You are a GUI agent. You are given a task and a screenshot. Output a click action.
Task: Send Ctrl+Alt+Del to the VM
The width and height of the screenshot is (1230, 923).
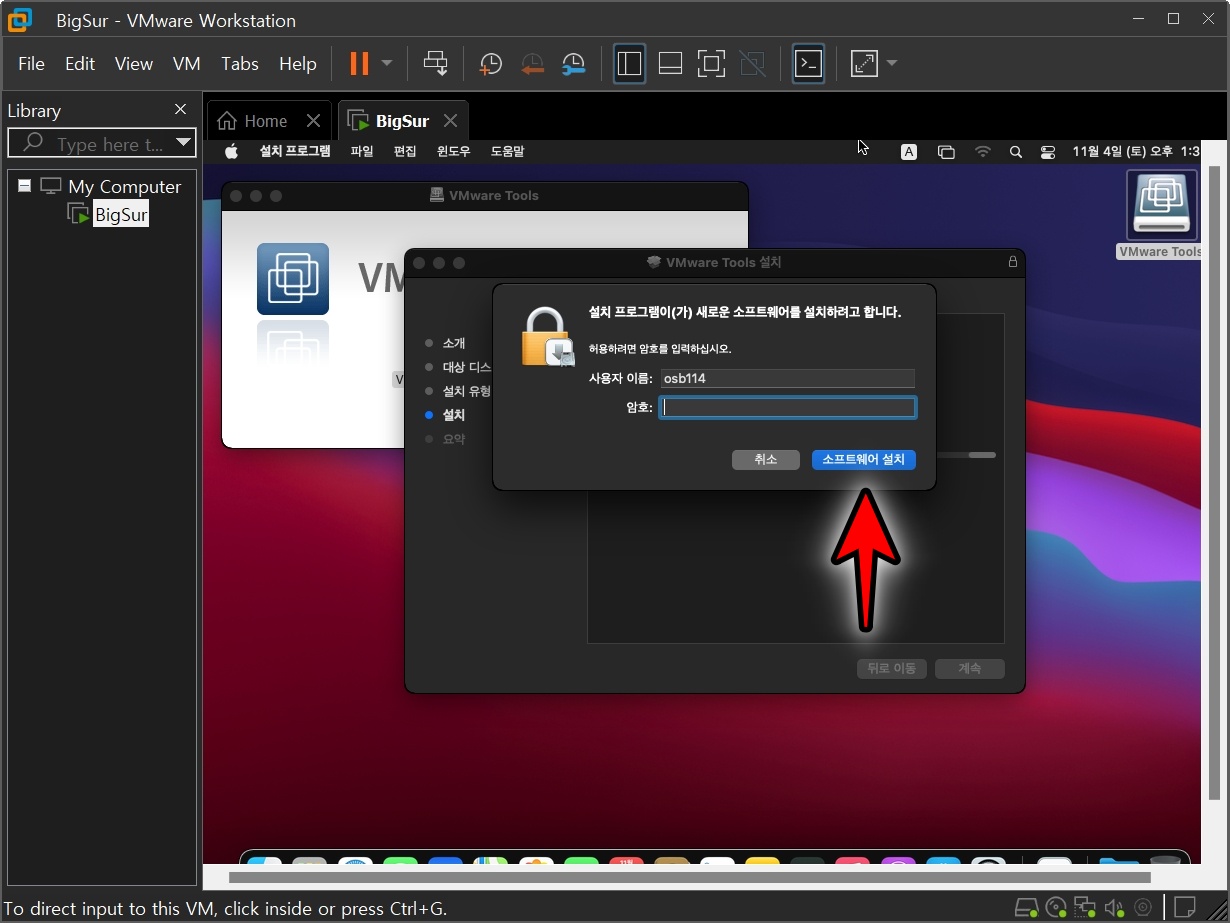coord(435,64)
